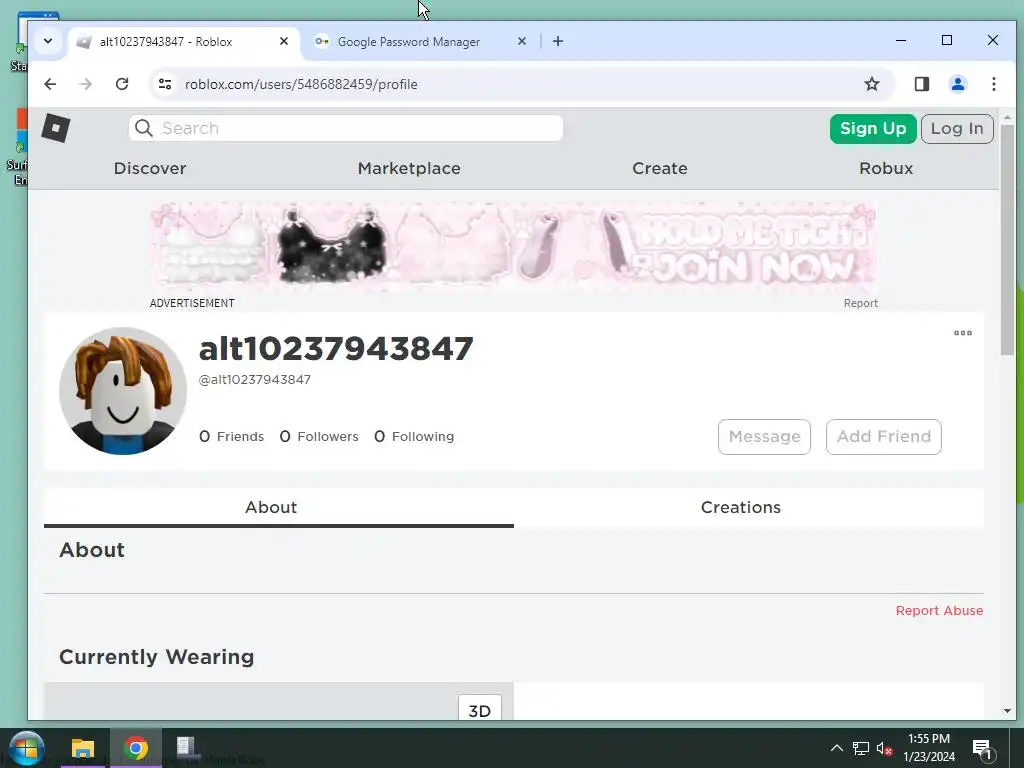Close the Google Password Manager tab
Image resolution: width=1024 pixels, height=768 pixels.
pos(521,41)
